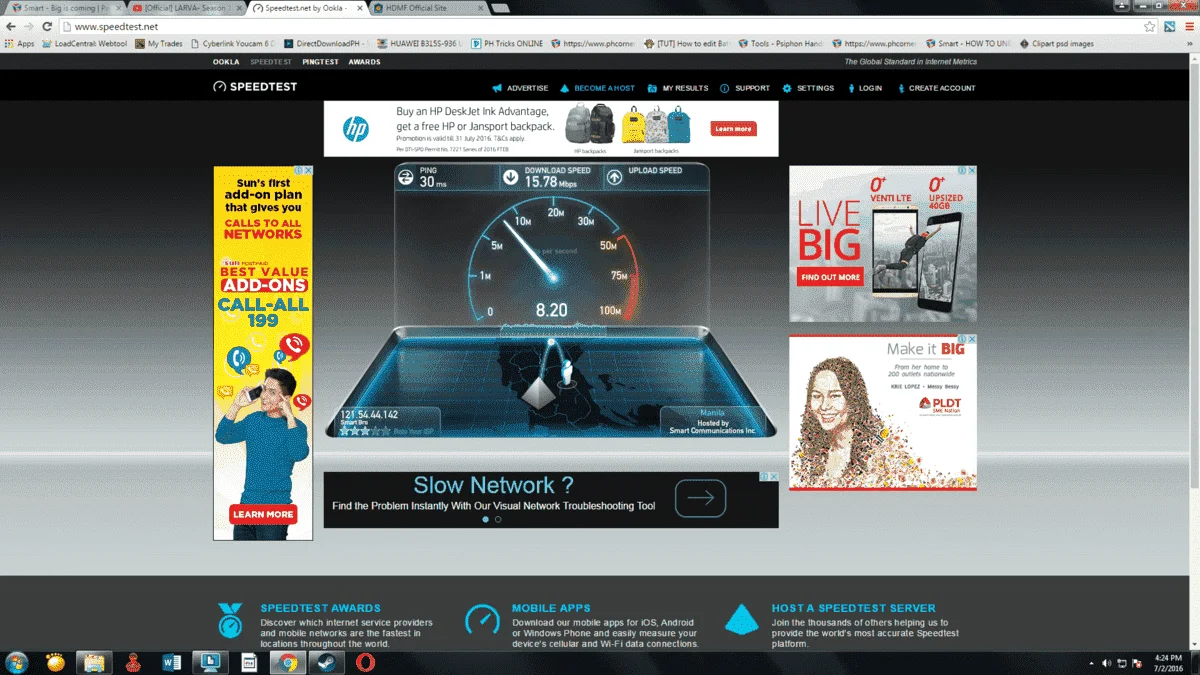Open the PLDT Make it Big ad

tap(883, 412)
